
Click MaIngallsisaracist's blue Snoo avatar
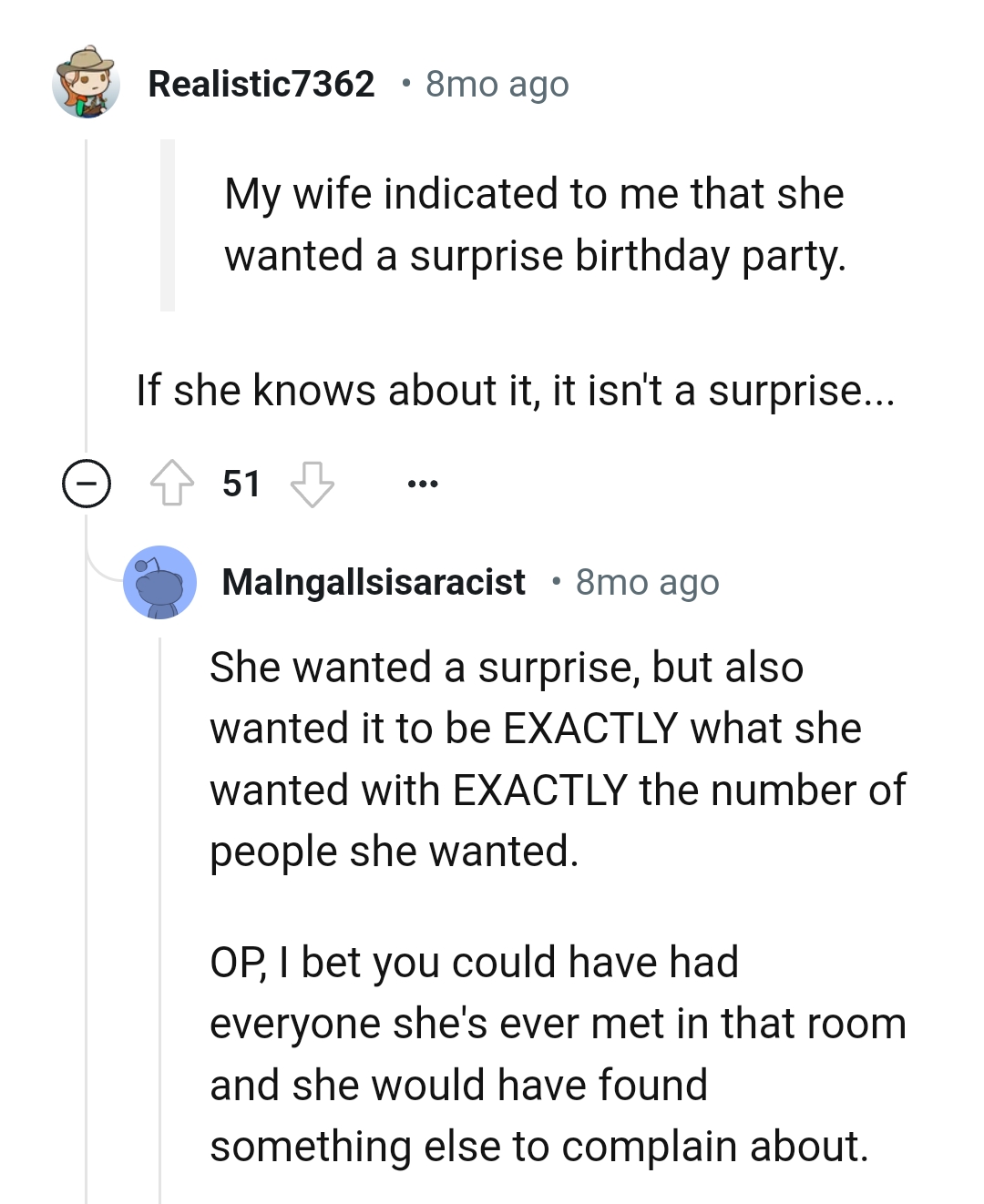point(160,582)
